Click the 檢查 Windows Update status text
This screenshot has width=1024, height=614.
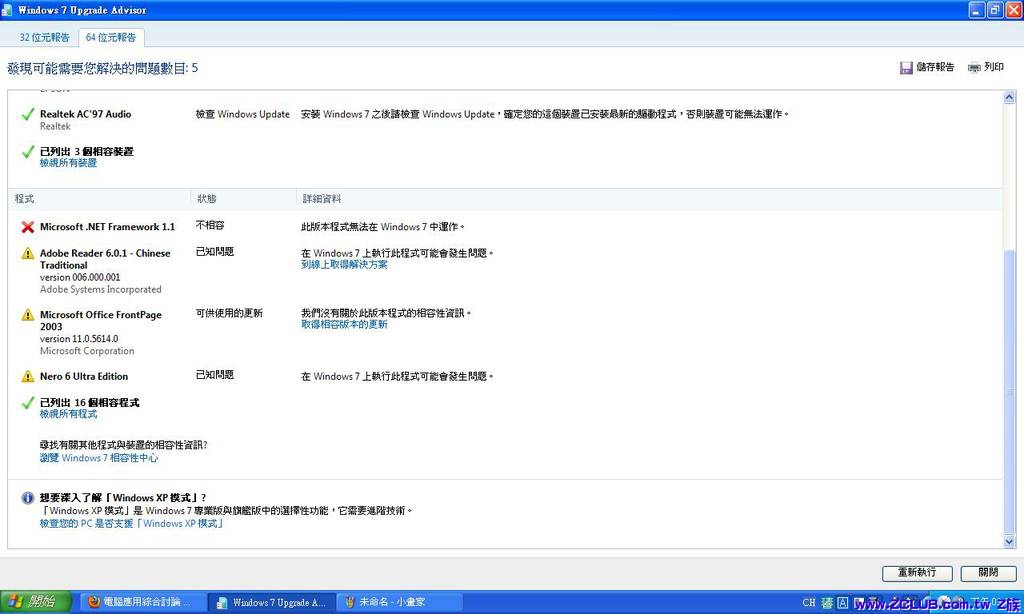(x=242, y=114)
